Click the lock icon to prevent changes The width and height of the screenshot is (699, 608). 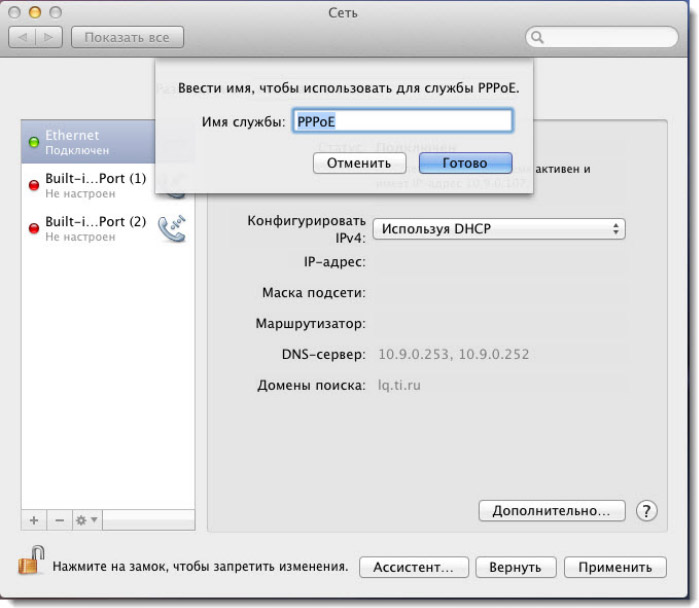pyautogui.click(x=31, y=560)
